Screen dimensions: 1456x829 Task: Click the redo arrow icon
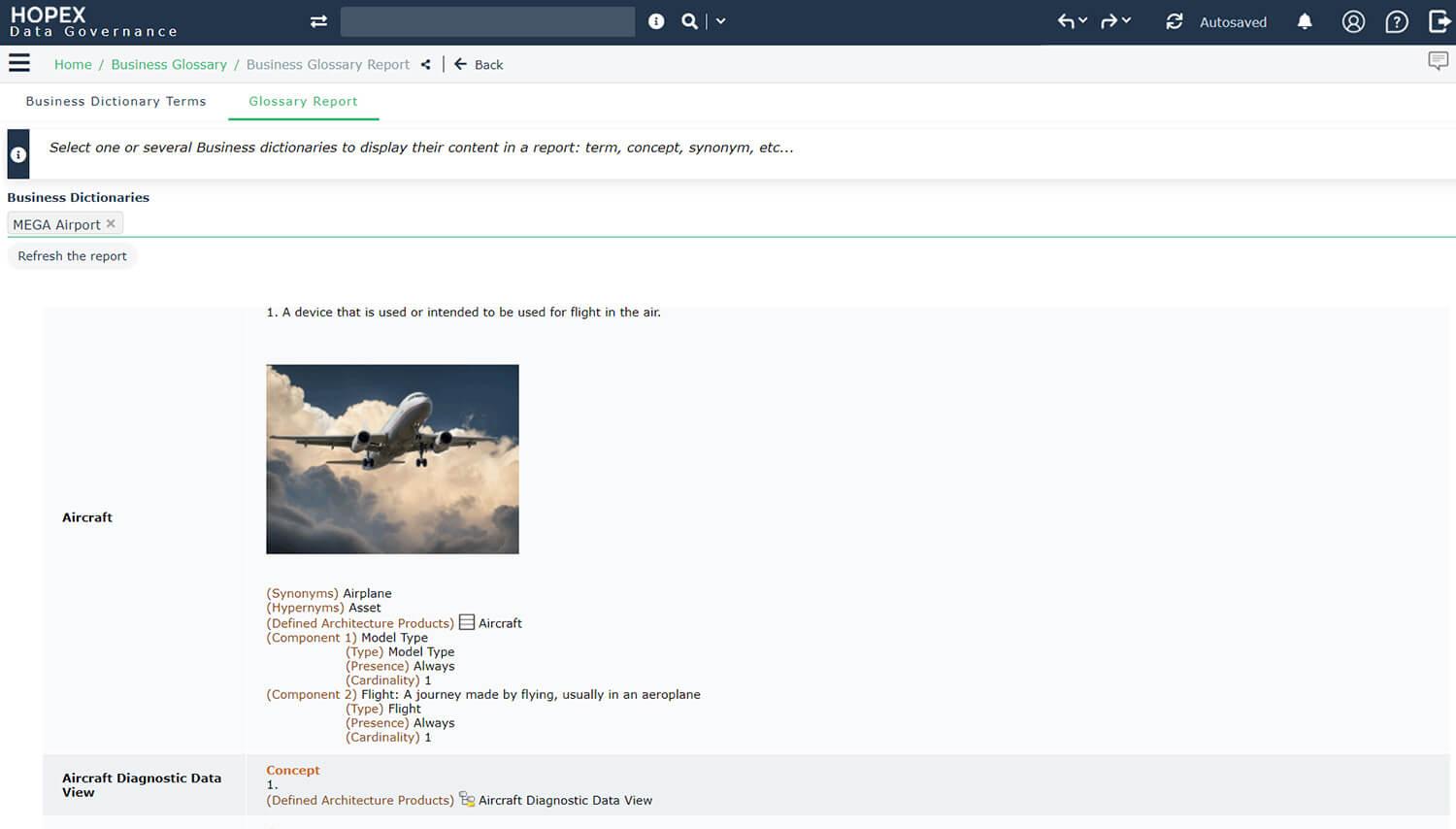(x=1109, y=21)
